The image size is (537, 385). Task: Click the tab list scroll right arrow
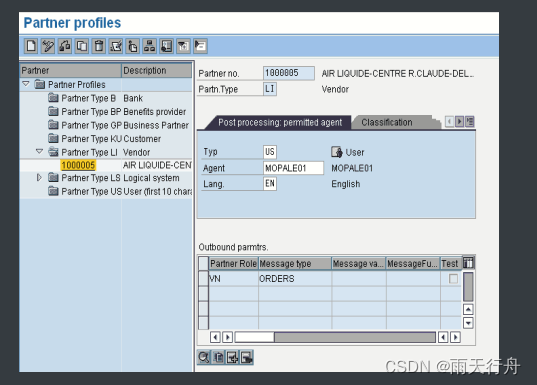point(459,121)
